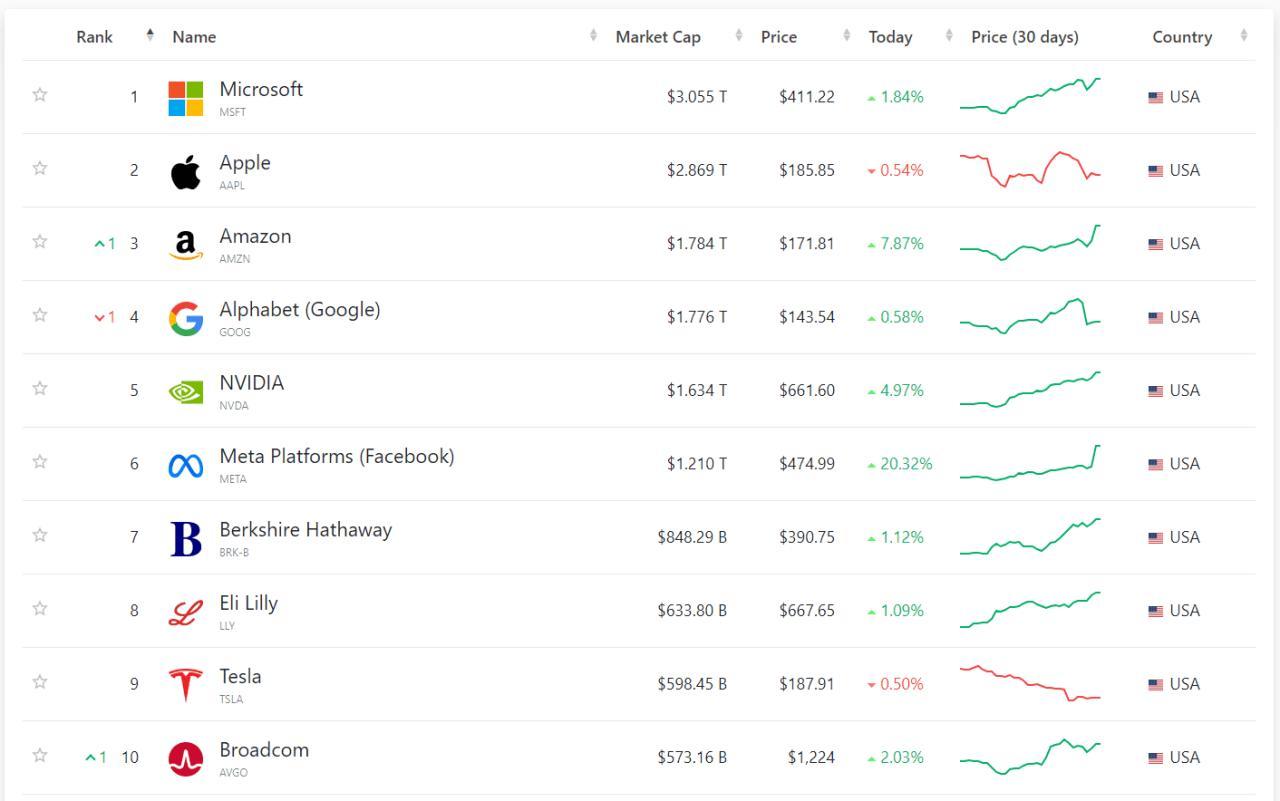The image size is (1280, 801).
Task: Open the Eli Lilly company link
Action: [x=249, y=603]
